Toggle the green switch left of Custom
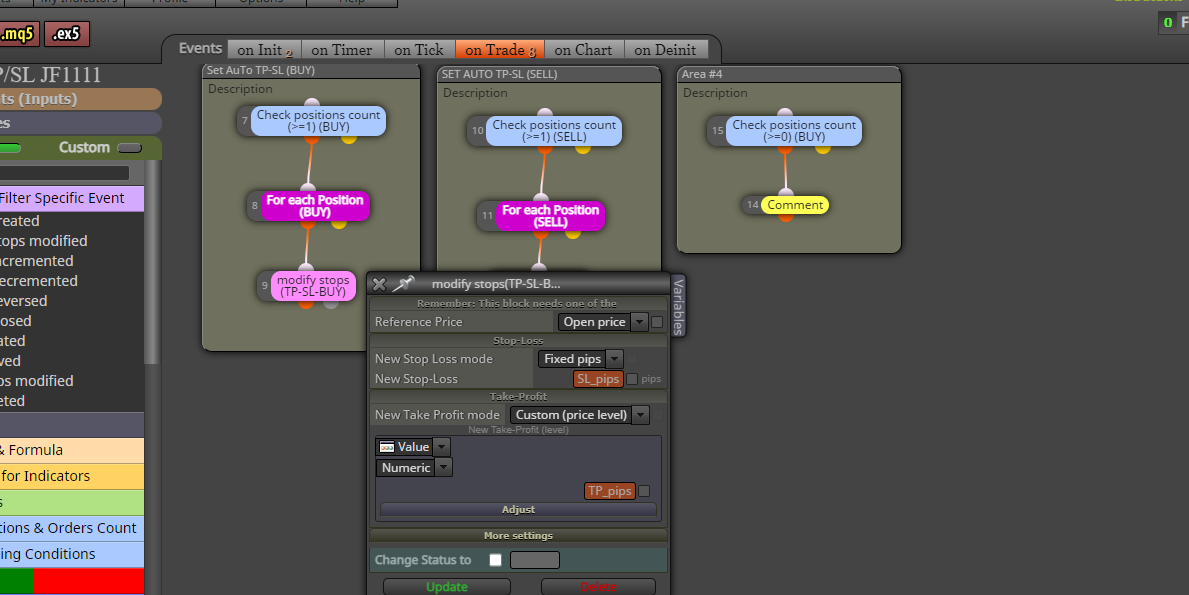This screenshot has width=1189, height=595. pyautogui.click(x=11, y=148)
